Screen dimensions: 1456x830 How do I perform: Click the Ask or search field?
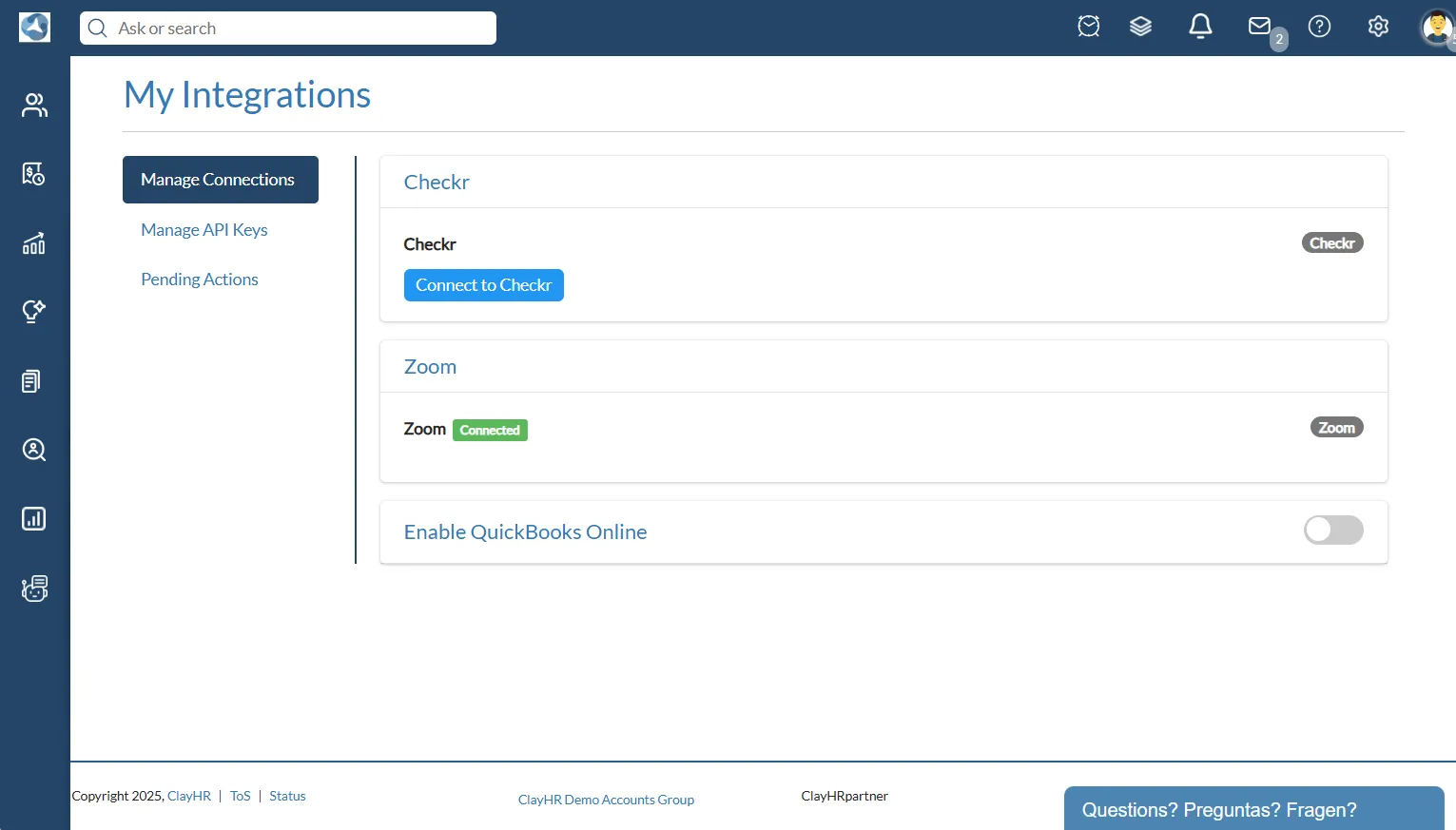click(288, 29)
